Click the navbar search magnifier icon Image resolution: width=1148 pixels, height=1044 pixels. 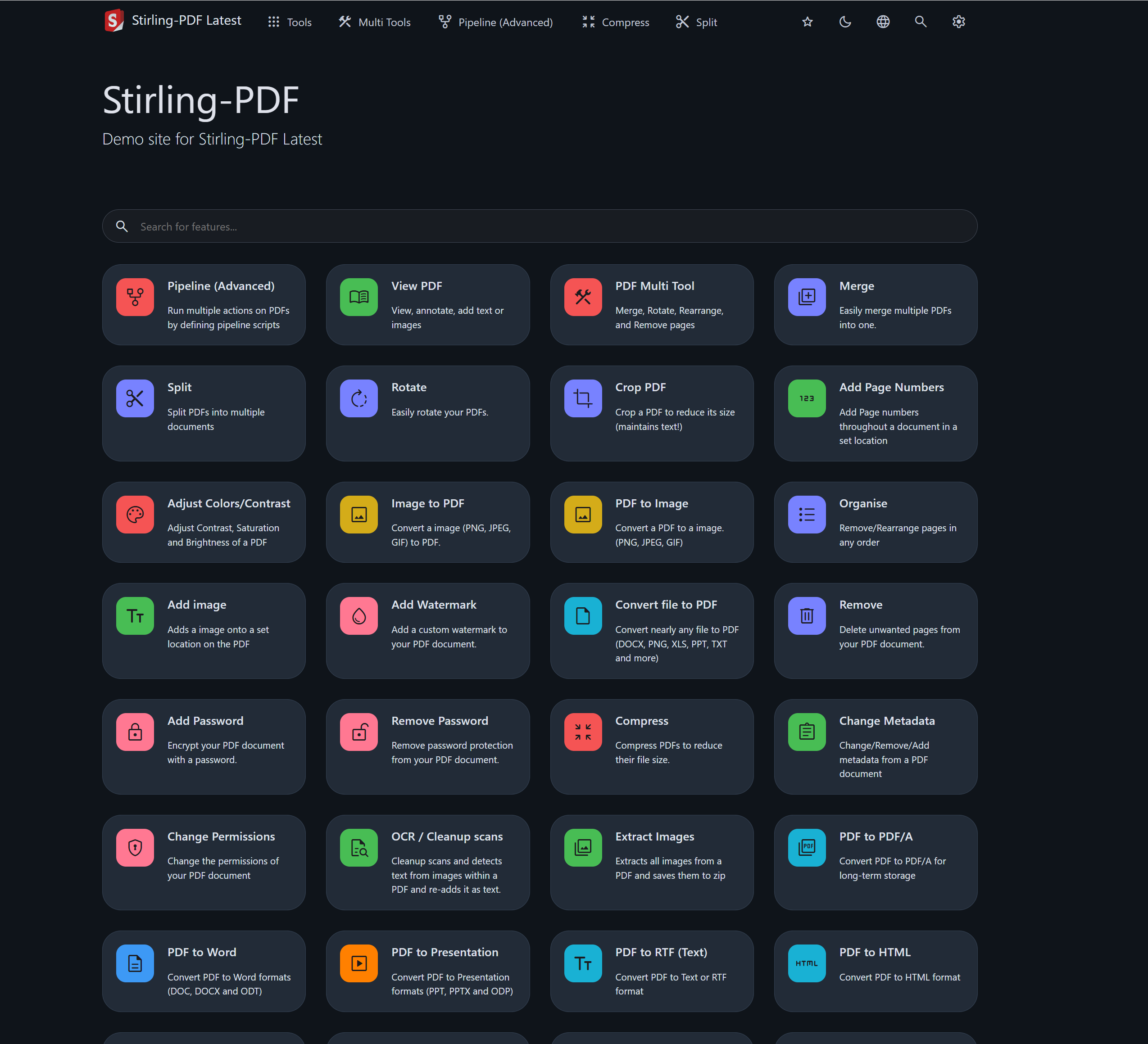pyautogui.click(x=920, y=22)
